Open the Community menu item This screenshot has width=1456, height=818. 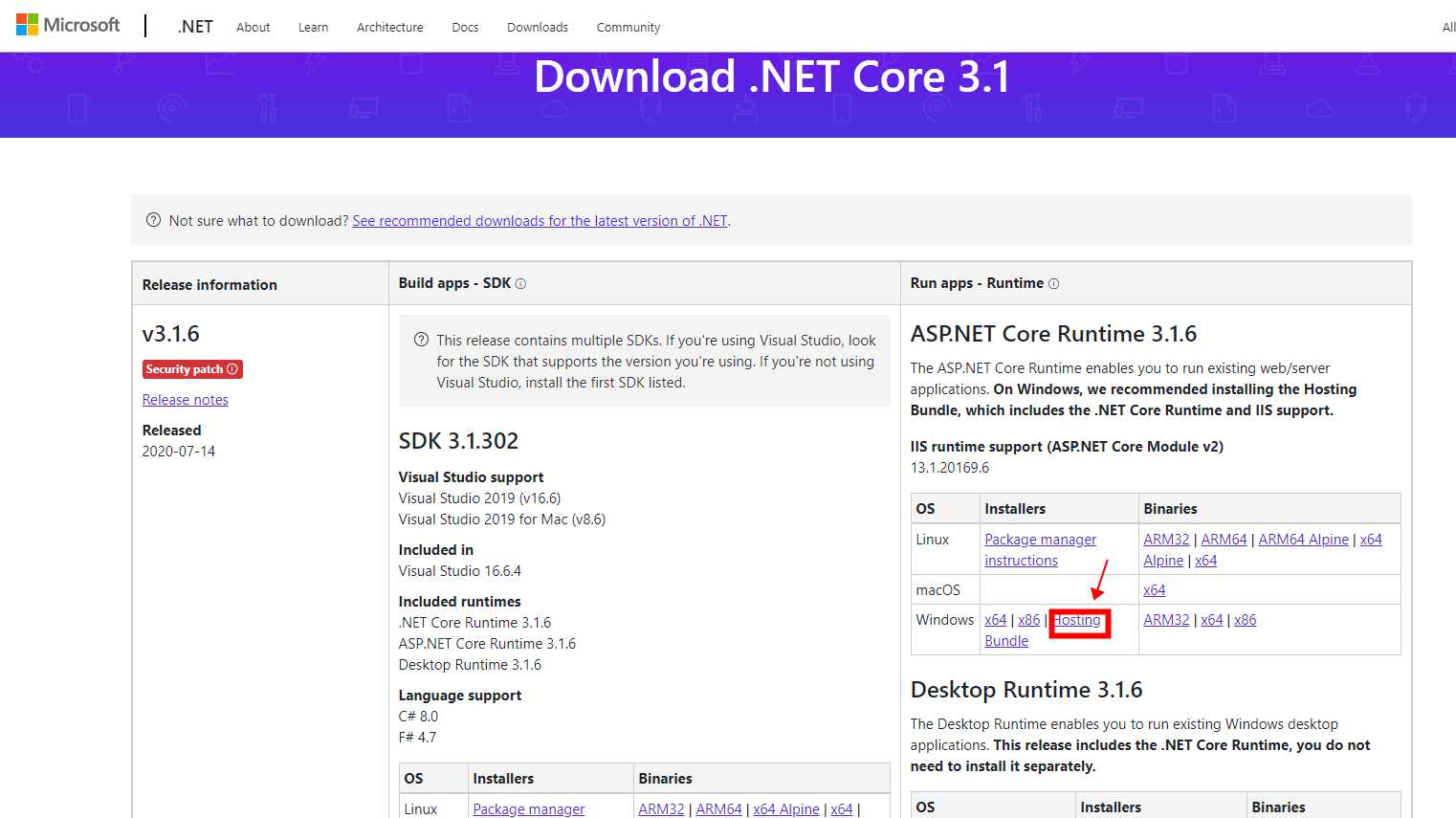[629, 28]
